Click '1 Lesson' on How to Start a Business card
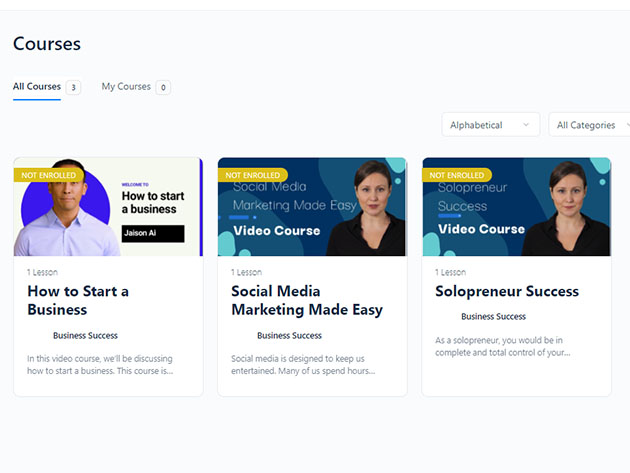 [x=42, y=272]
